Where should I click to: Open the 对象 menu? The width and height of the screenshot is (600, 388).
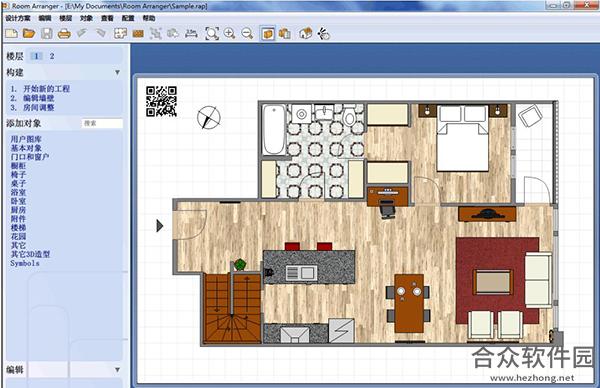point(86,18)
